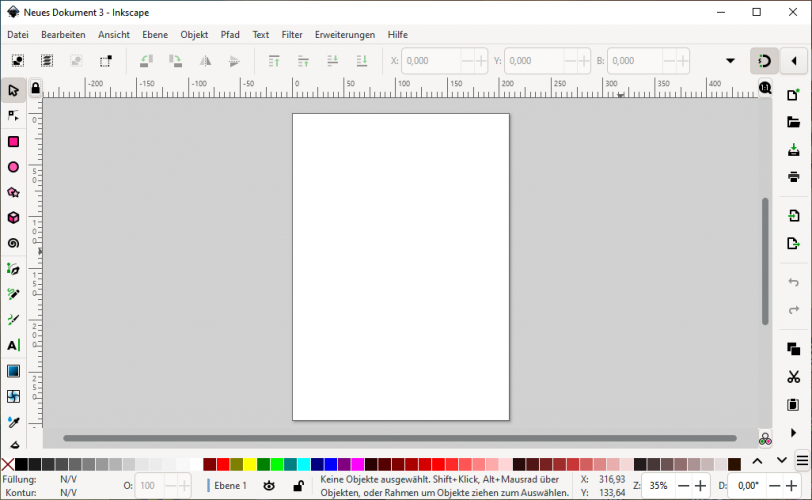This screenshot has width=812, height=500.
Task: Click the no-color X swatch
Action: pyautogui.click(x=8, y=464)
